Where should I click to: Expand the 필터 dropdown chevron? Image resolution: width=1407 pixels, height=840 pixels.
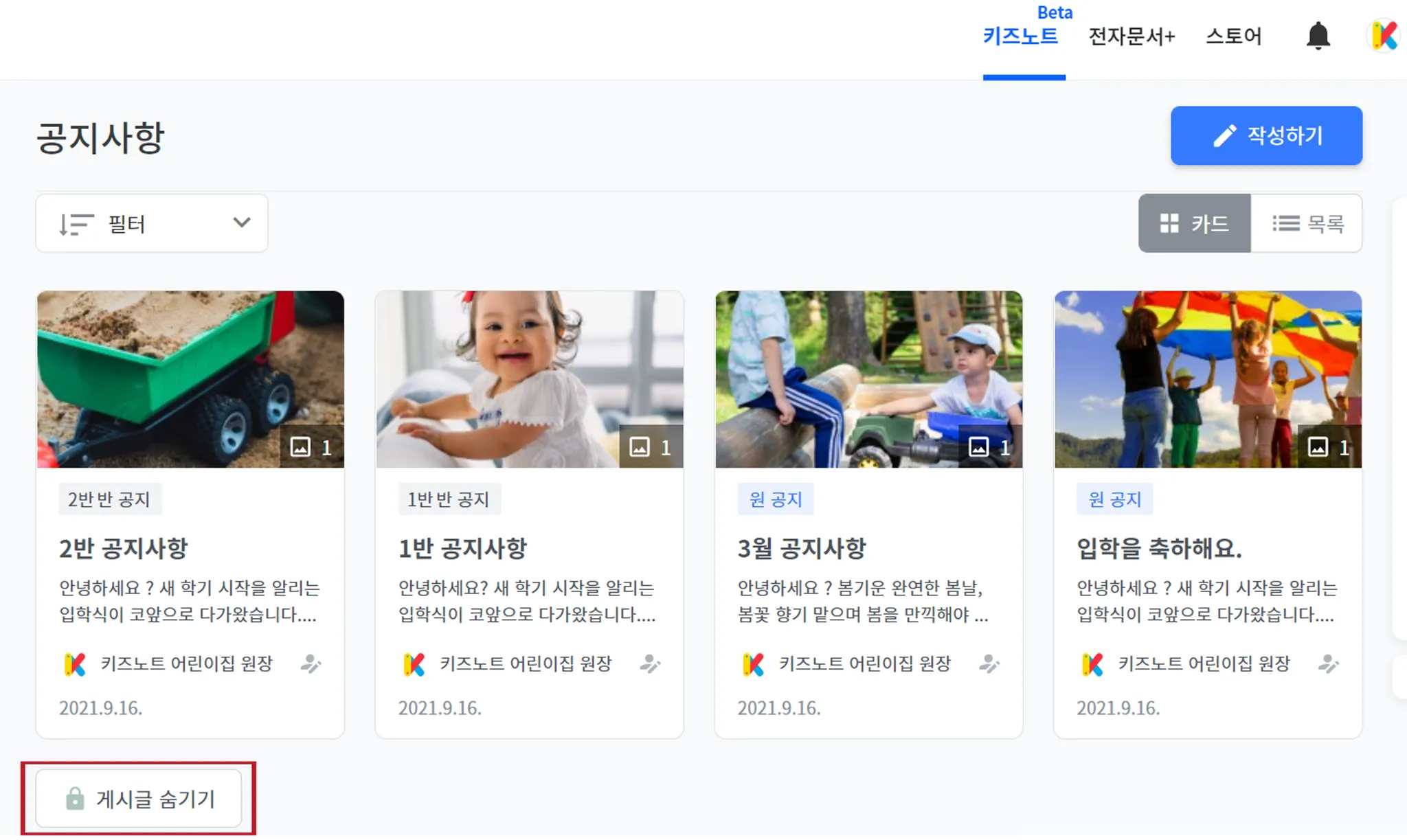point(241,223)
